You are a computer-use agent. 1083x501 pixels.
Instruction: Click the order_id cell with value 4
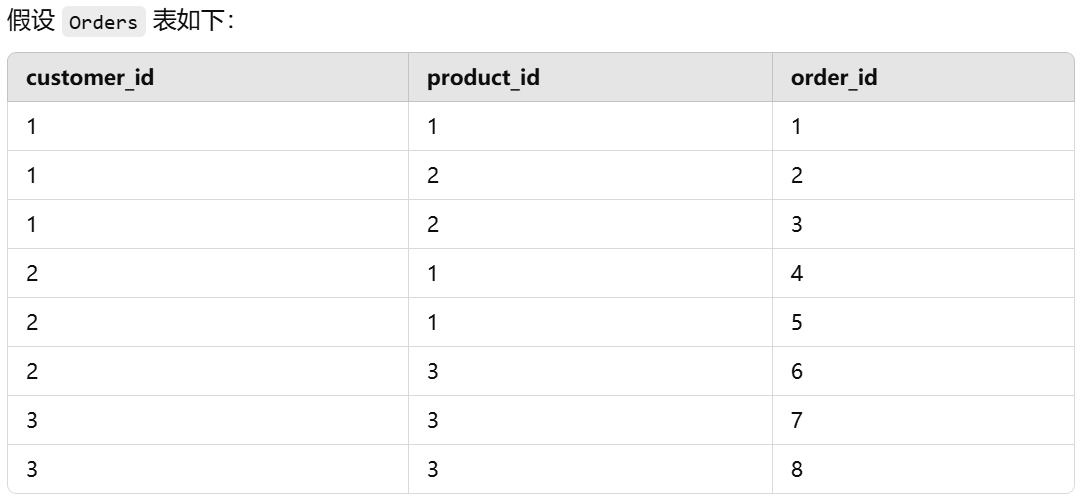click(797, 274)
